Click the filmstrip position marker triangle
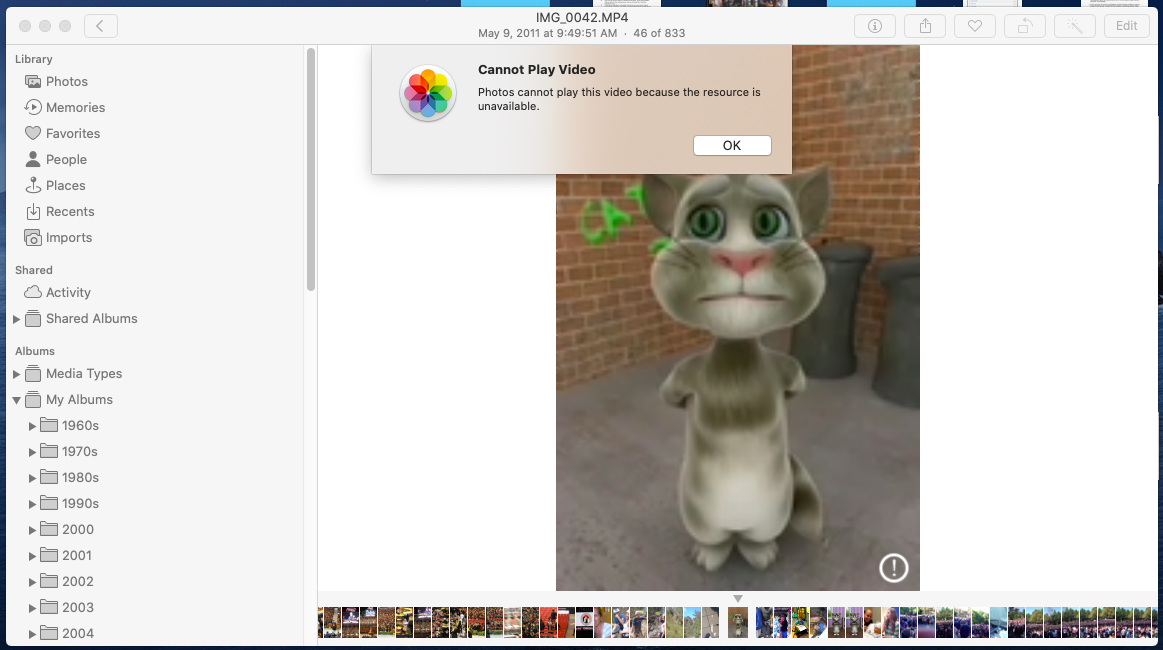The width and height of the screenshot is (1163, 650). [737, 598]
